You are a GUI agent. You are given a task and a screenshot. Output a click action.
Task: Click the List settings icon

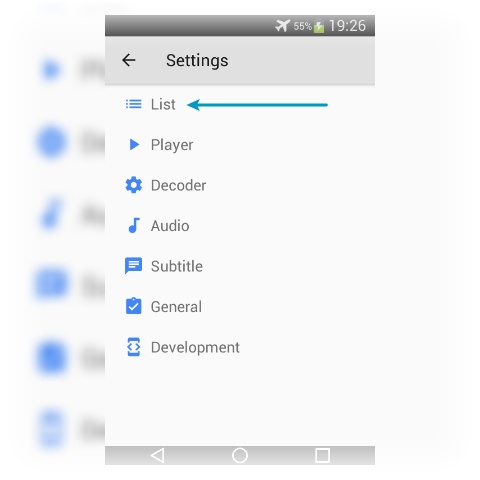click(133, 104)
